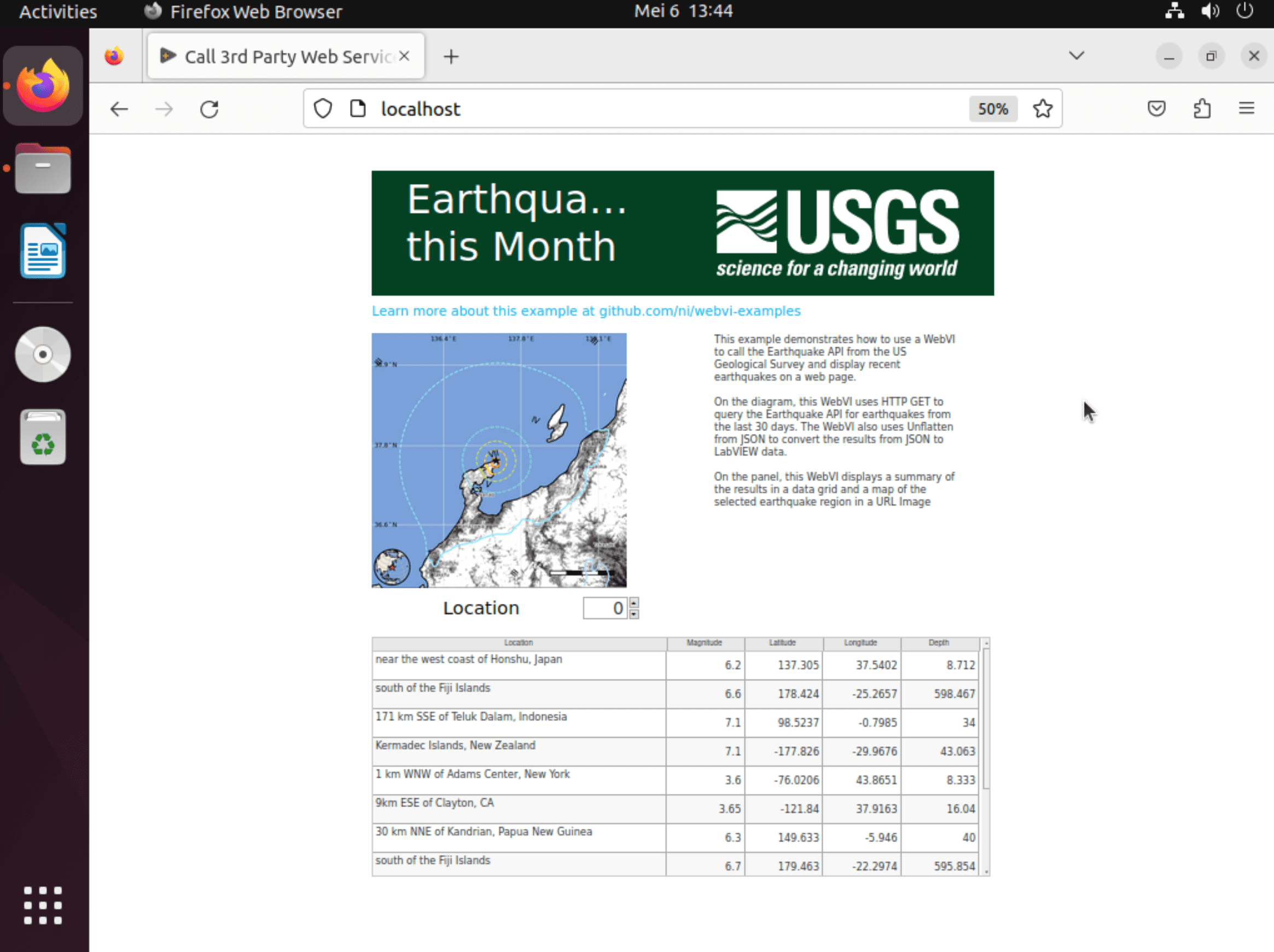
Task: Open the disc drive icon in dock
Action: point(43,354)
